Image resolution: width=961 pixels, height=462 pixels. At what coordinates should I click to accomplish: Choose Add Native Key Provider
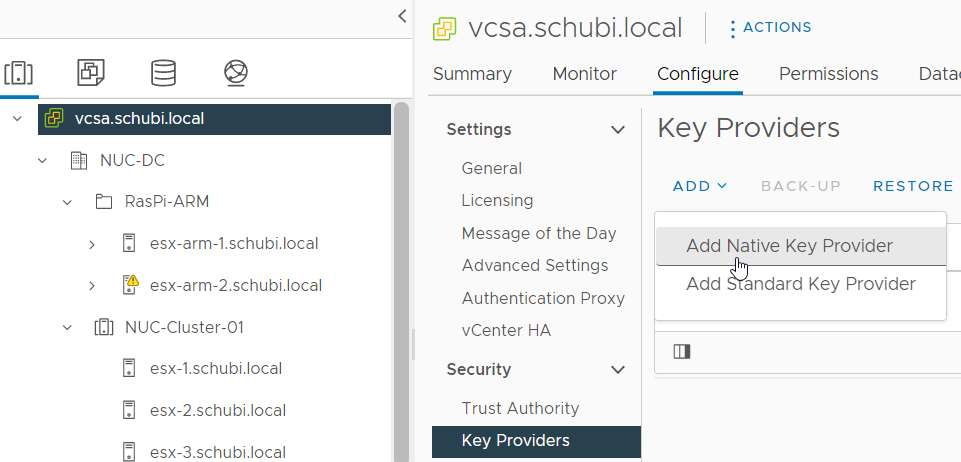[789, 246]
